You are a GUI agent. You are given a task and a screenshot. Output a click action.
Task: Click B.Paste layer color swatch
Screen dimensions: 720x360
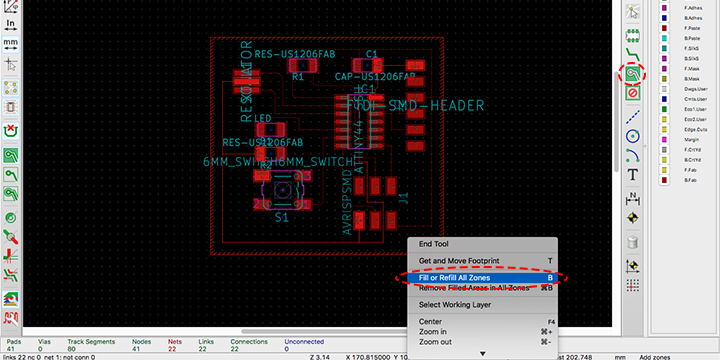[x=664, y=38]
